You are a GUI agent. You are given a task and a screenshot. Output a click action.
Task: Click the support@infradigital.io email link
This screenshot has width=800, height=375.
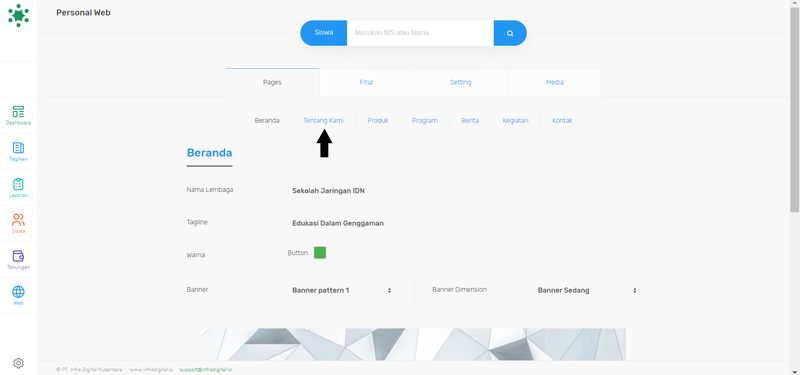click(206, 369)
